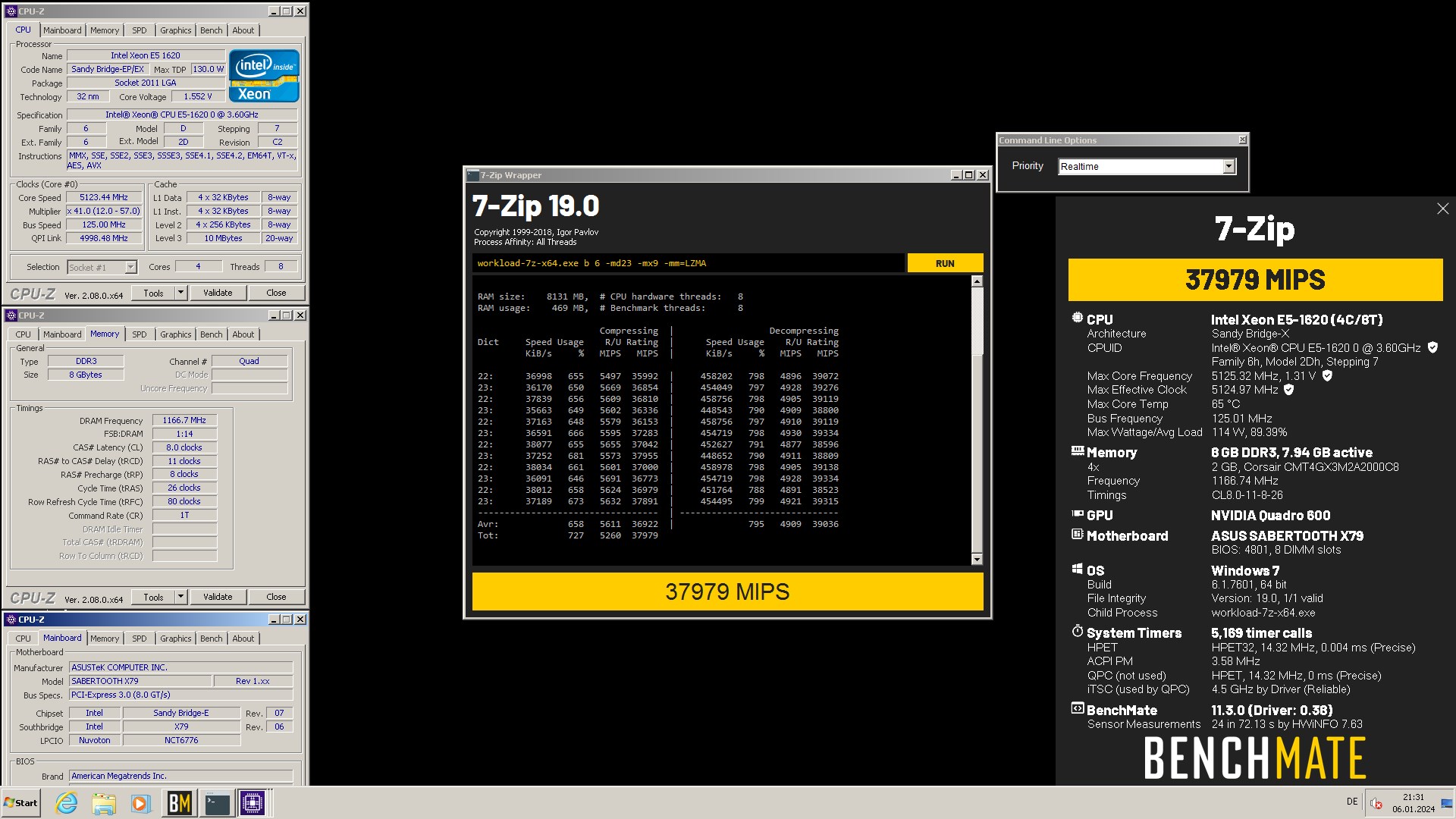Click Close button in top CPU-Z window
Image resolution: width=1456 pixels, height=819 pixels.
276,293
